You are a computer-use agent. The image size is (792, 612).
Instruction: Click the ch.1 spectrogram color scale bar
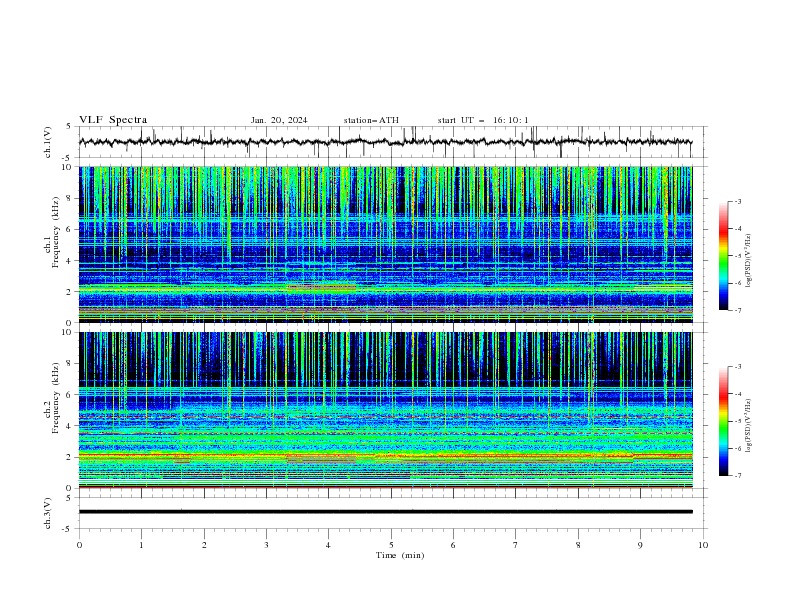coord(724,256)
